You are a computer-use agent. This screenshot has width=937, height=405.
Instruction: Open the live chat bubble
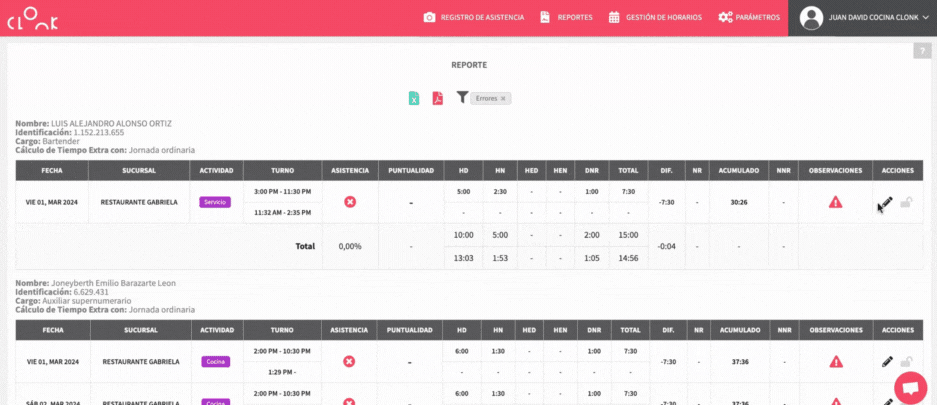point(910,387)
